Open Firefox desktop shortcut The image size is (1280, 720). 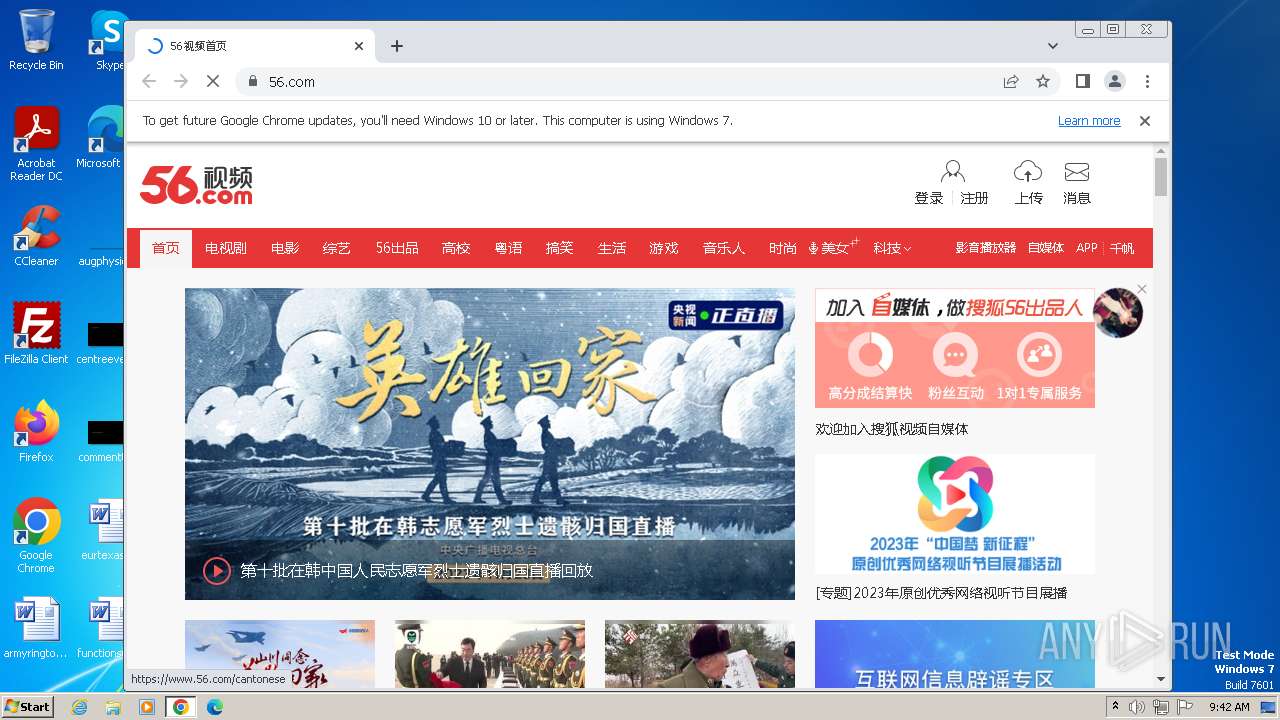36,432
